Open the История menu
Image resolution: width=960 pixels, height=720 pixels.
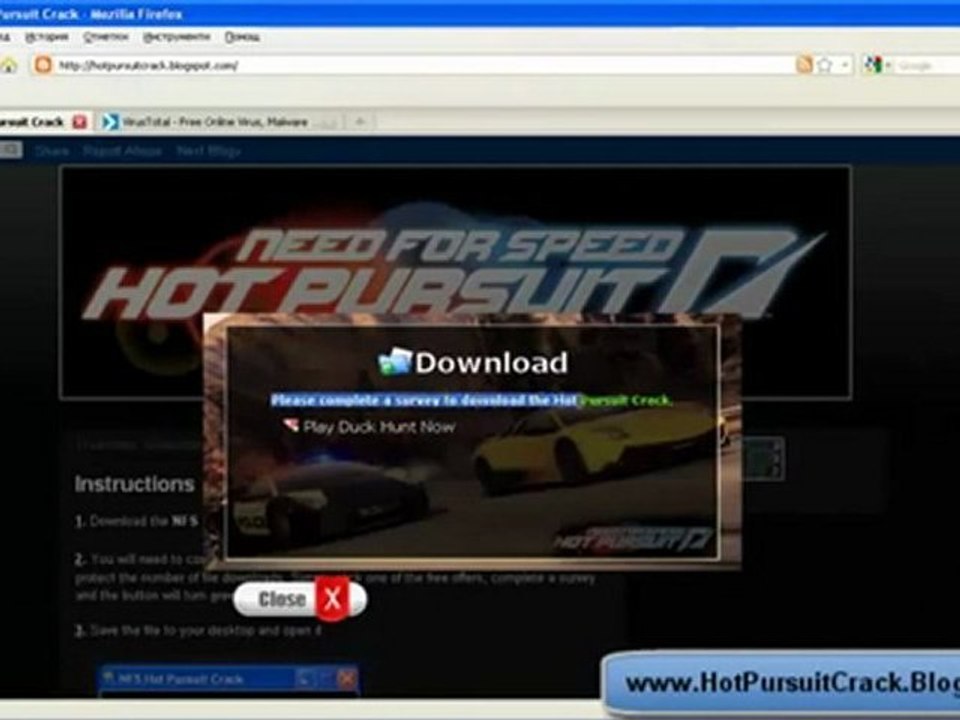pos(47,37)
